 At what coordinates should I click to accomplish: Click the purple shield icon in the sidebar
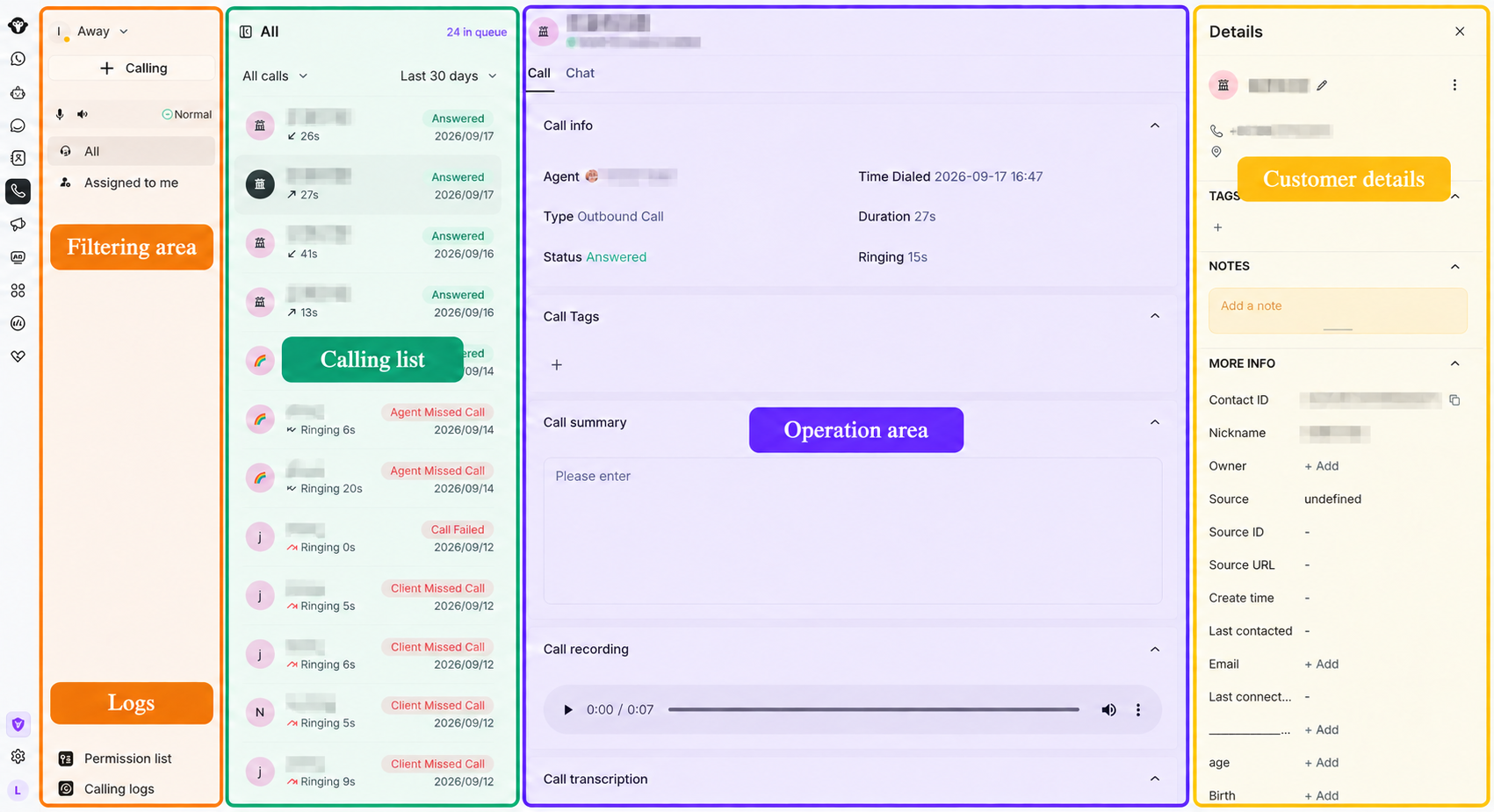click(18, 724)
